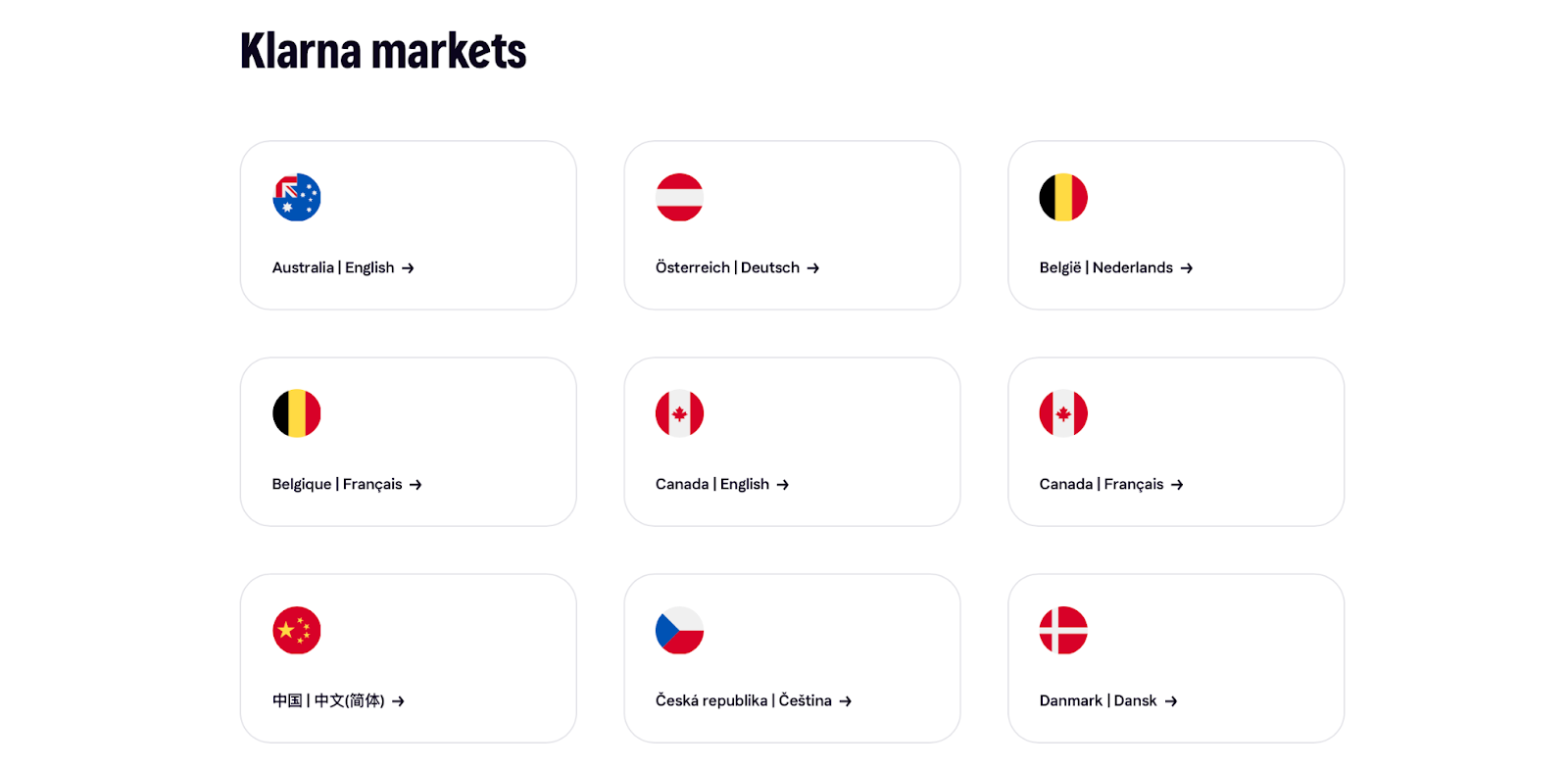Click the Canadian flag on Canada English card

coord(680,413)
